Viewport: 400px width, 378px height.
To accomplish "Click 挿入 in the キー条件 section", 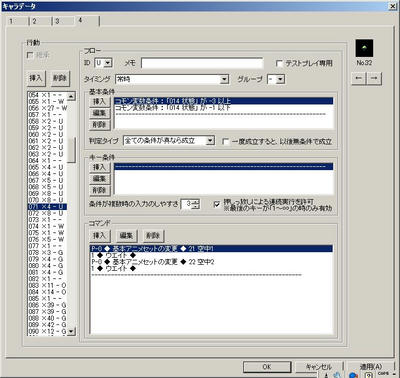I will (x=99, y=167).
